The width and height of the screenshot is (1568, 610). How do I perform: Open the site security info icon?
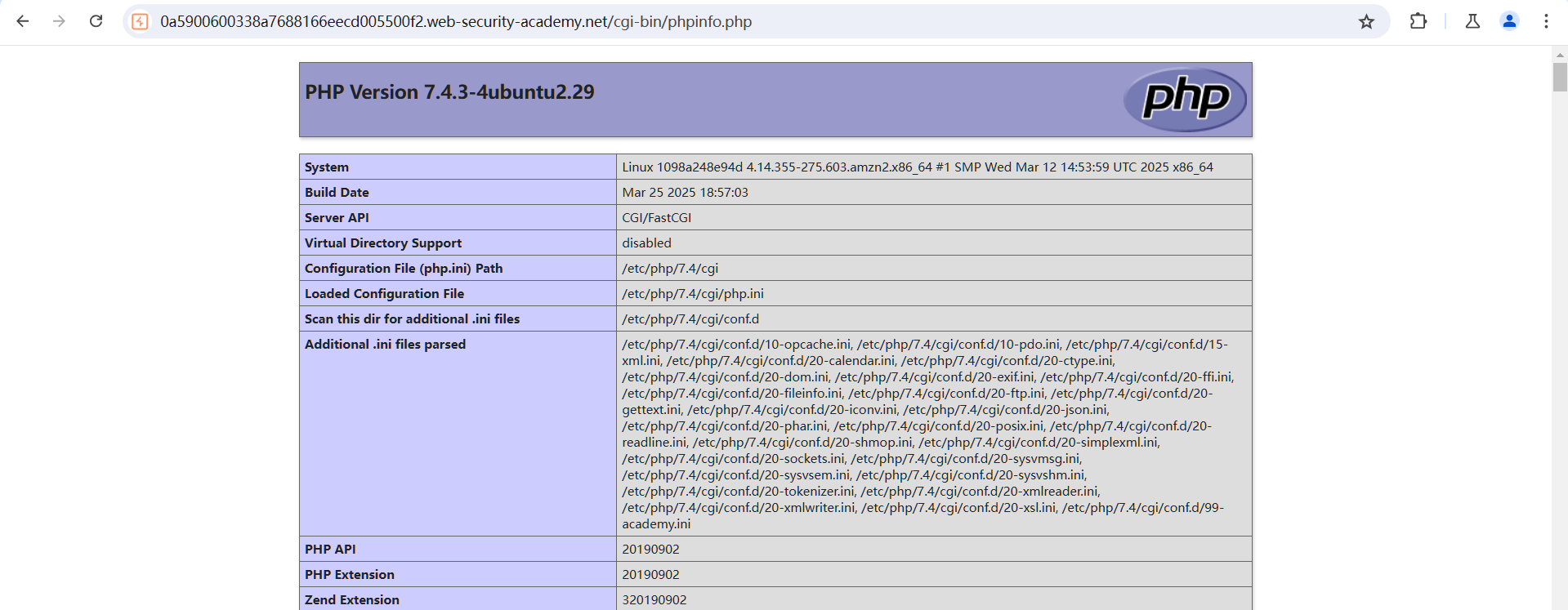click(x=141, y=21)
